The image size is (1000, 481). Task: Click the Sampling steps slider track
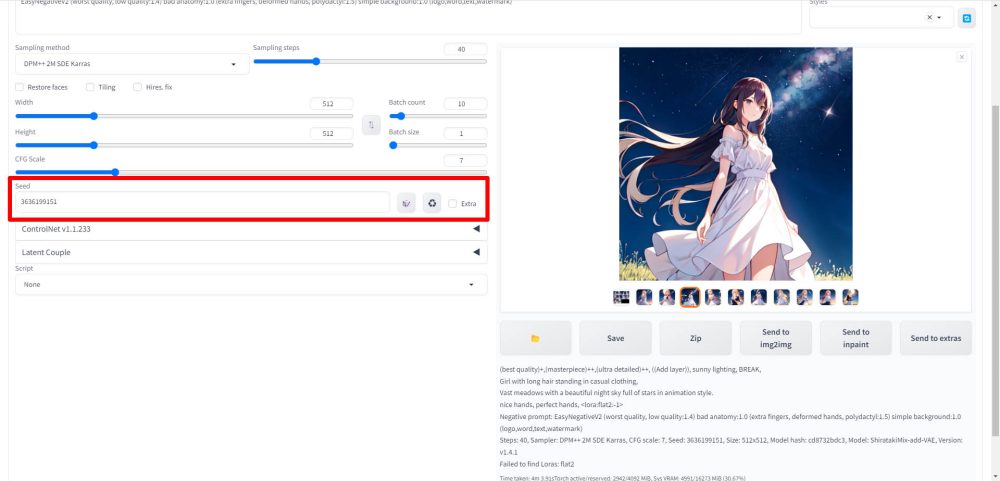pyautogui.click(x=370, y=61)
